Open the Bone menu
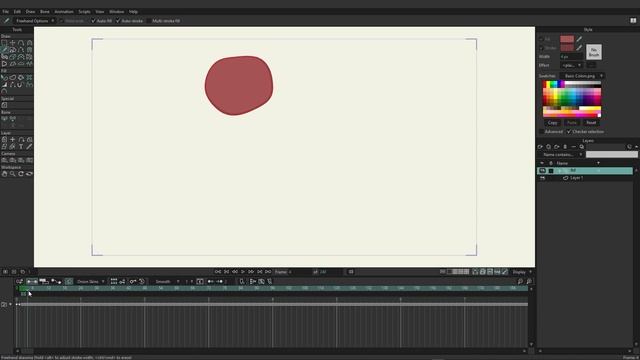This screenshot has width=640, height=360. [x=44, y=11]
